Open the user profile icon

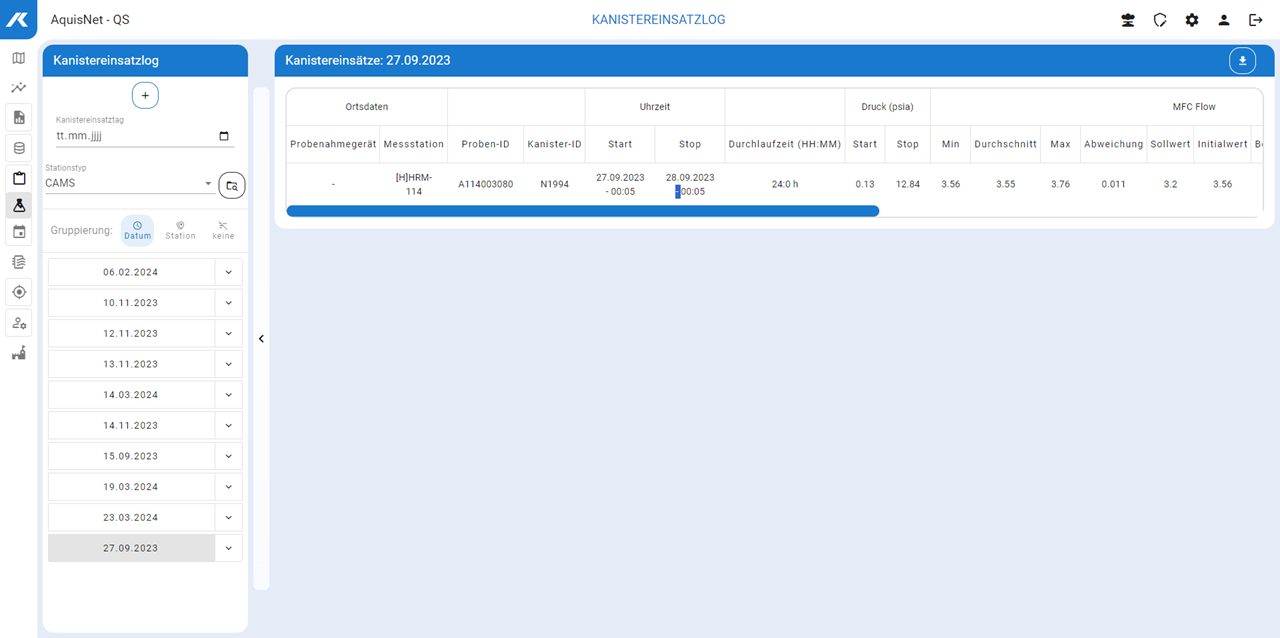pos(1224,20)
